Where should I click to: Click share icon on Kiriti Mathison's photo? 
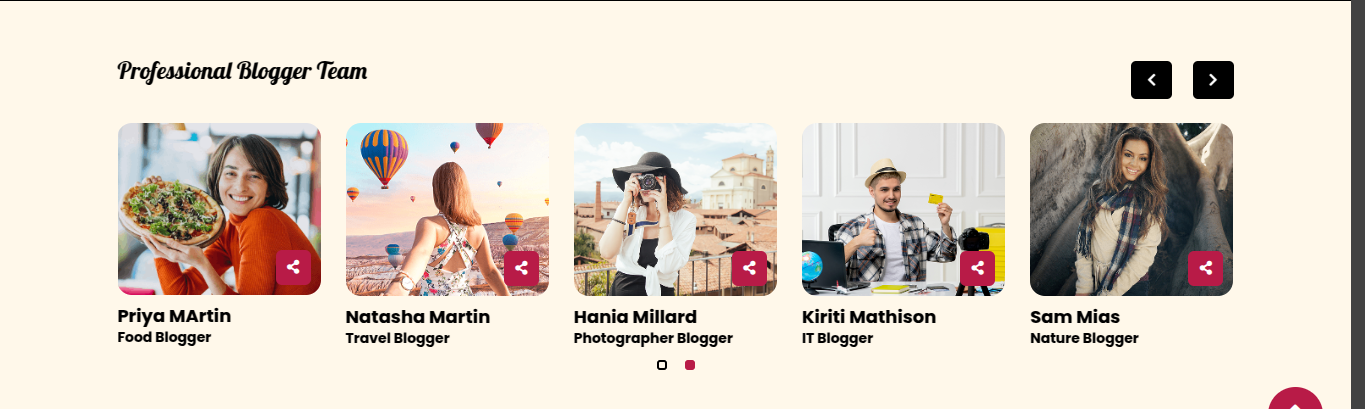977,267
